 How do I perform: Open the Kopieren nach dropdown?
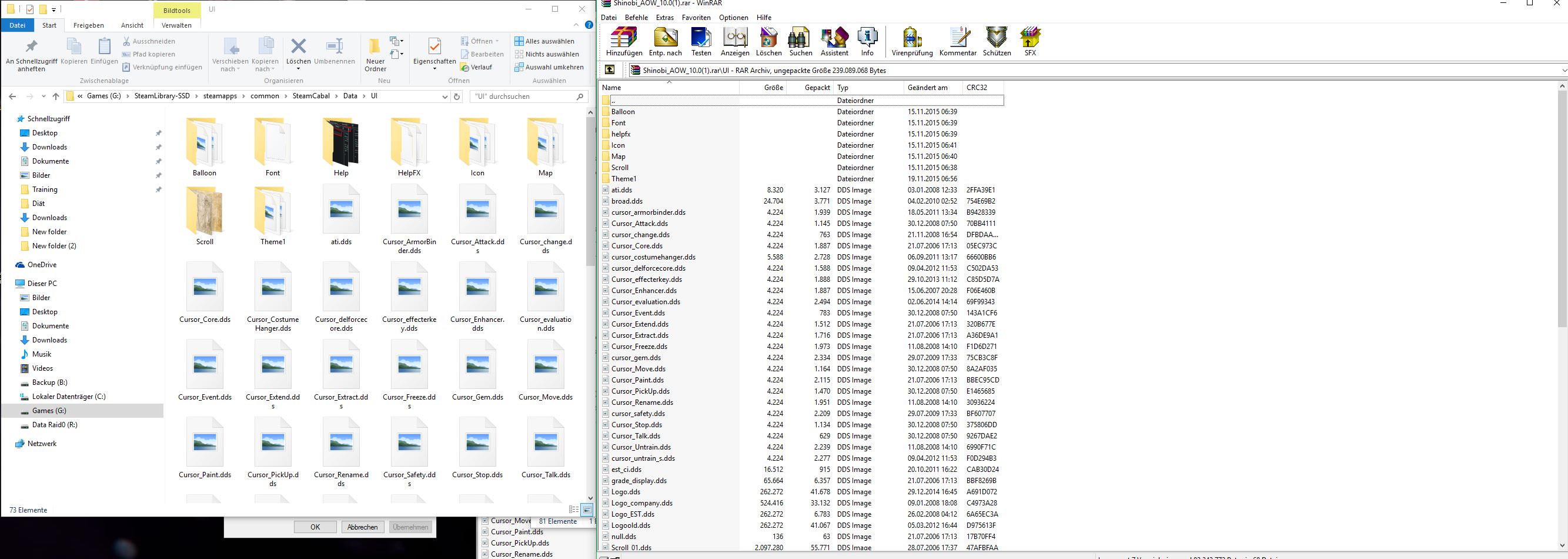click(x=265, y=55)
